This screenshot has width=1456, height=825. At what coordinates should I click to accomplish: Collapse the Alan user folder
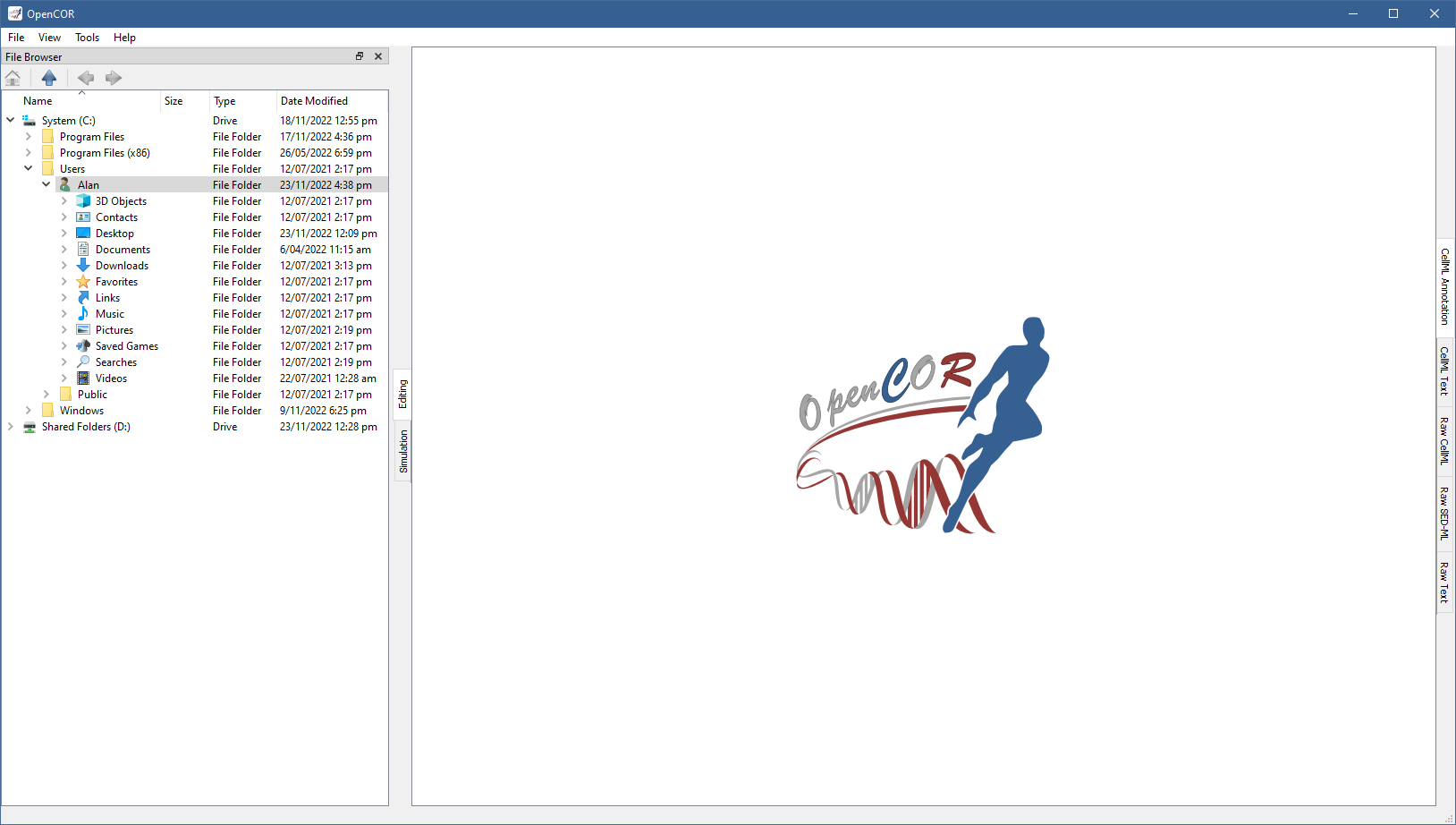[47, 185]
